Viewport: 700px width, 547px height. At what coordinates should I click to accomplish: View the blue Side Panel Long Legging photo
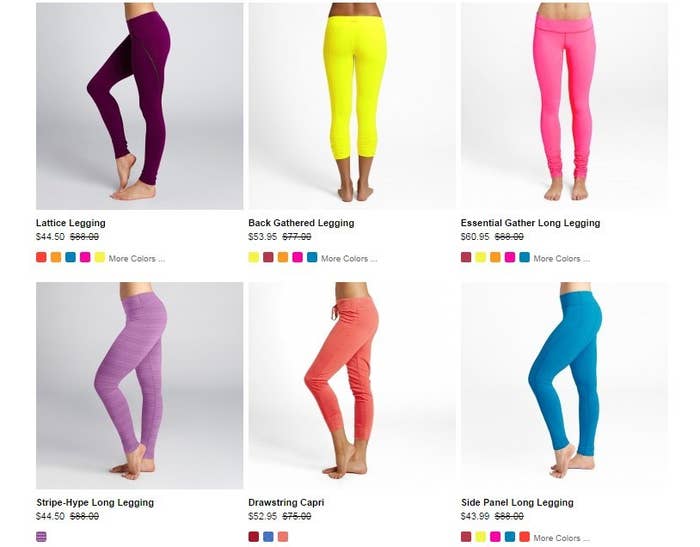click(564, 385)
